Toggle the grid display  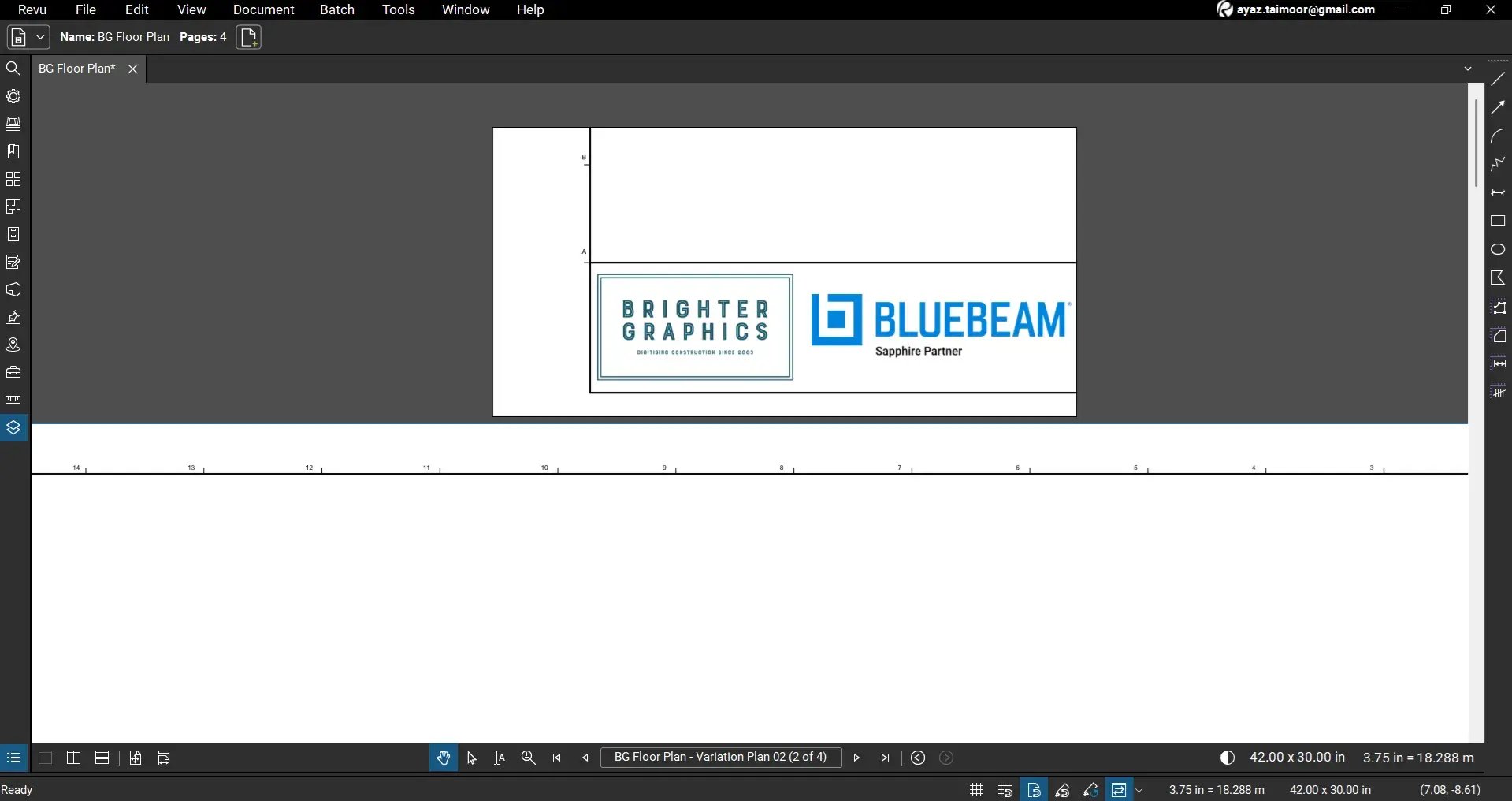[975, 790]
